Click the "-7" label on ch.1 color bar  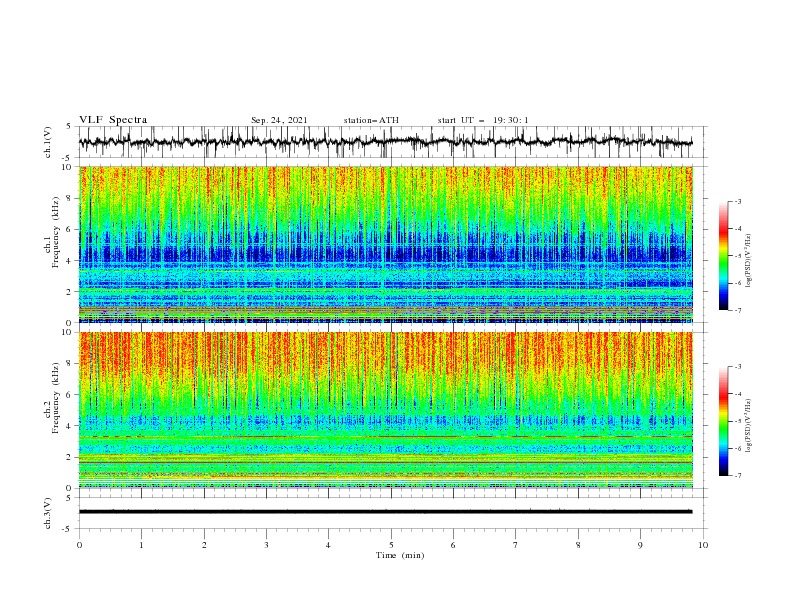coord(738,310)
